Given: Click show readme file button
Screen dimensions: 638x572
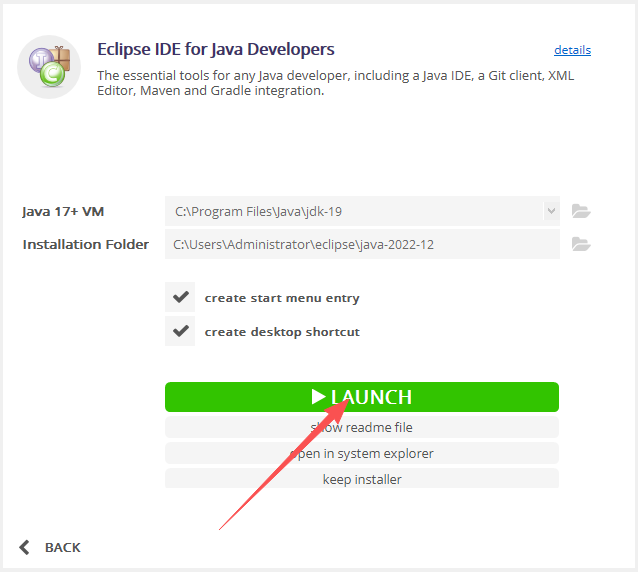Looking at the screenshot, I should (362, 427).
